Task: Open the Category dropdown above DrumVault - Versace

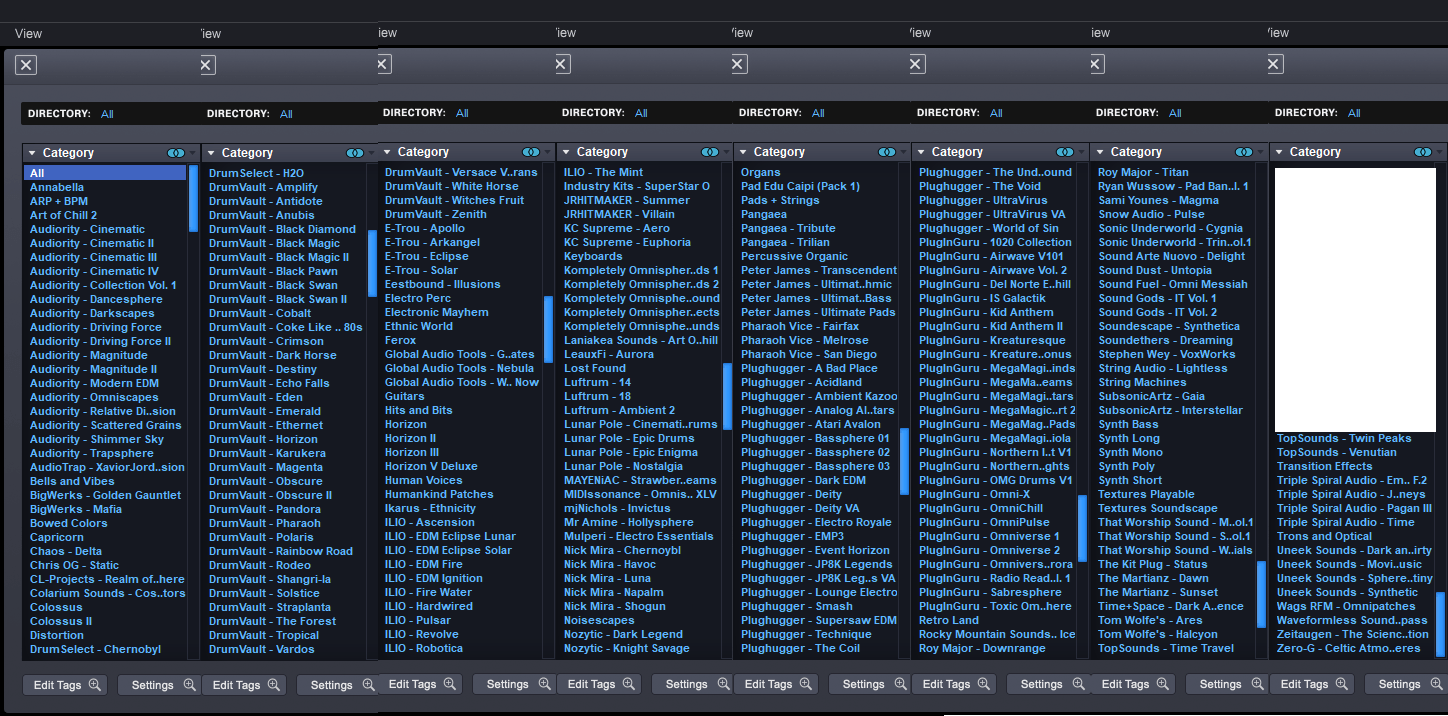Action: click(416, 152)
